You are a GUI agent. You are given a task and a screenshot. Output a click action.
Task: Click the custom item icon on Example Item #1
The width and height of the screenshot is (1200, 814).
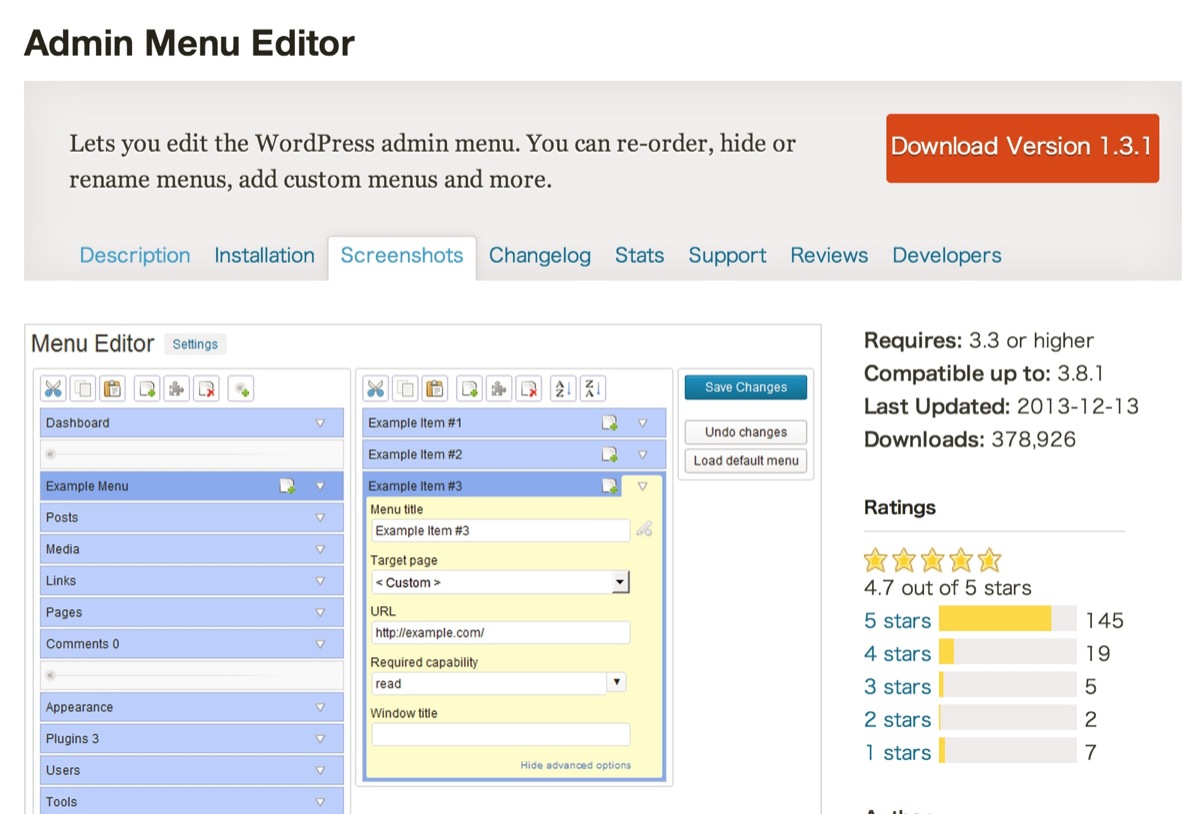coord(610,423)
